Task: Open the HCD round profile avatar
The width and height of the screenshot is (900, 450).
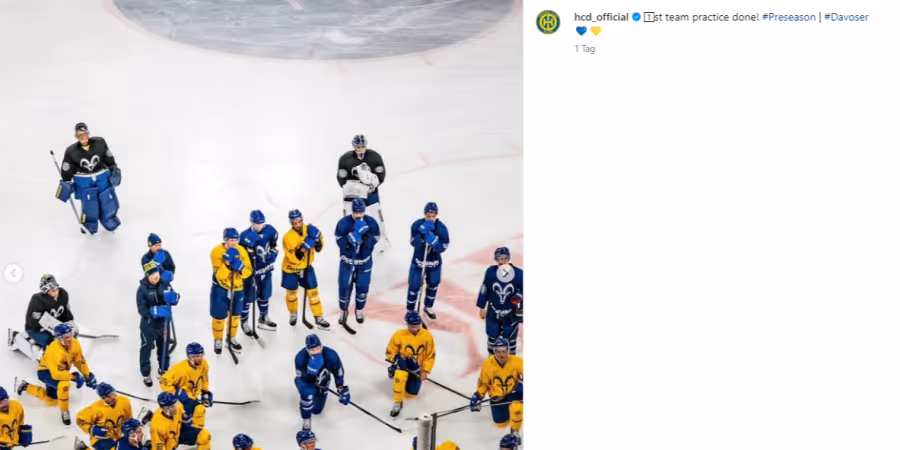Action: click(x=548, y=22)
